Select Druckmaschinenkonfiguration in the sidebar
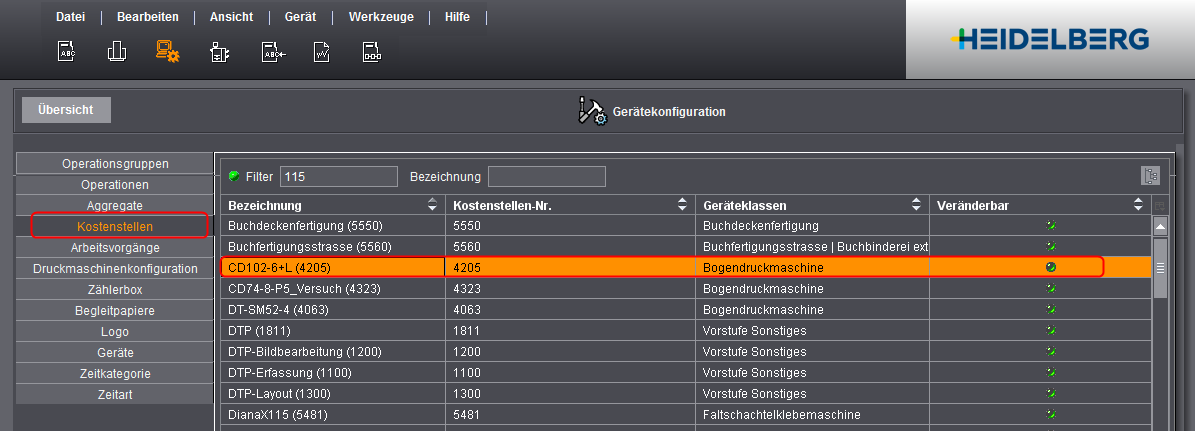Image resolution: width=1195 pixels, height=431 pixels. click(115, 269)
